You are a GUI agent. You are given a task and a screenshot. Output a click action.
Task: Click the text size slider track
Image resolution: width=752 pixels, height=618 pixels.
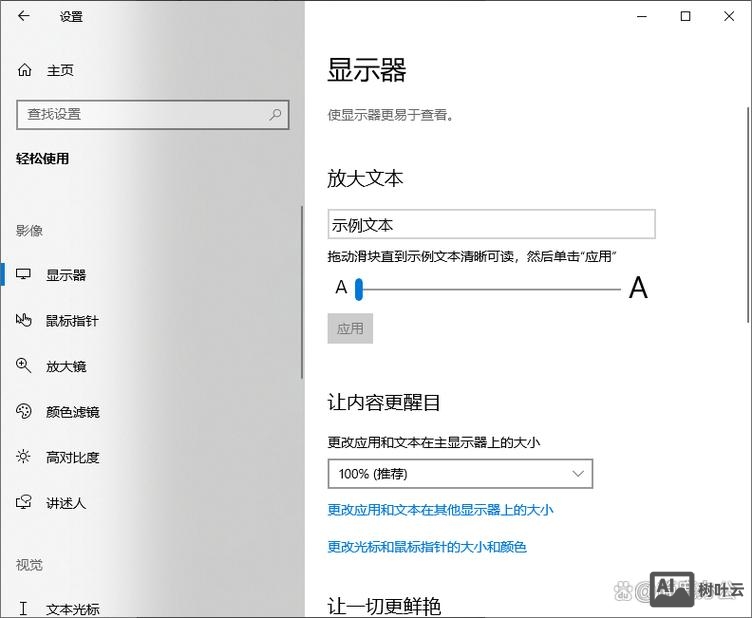489,290
